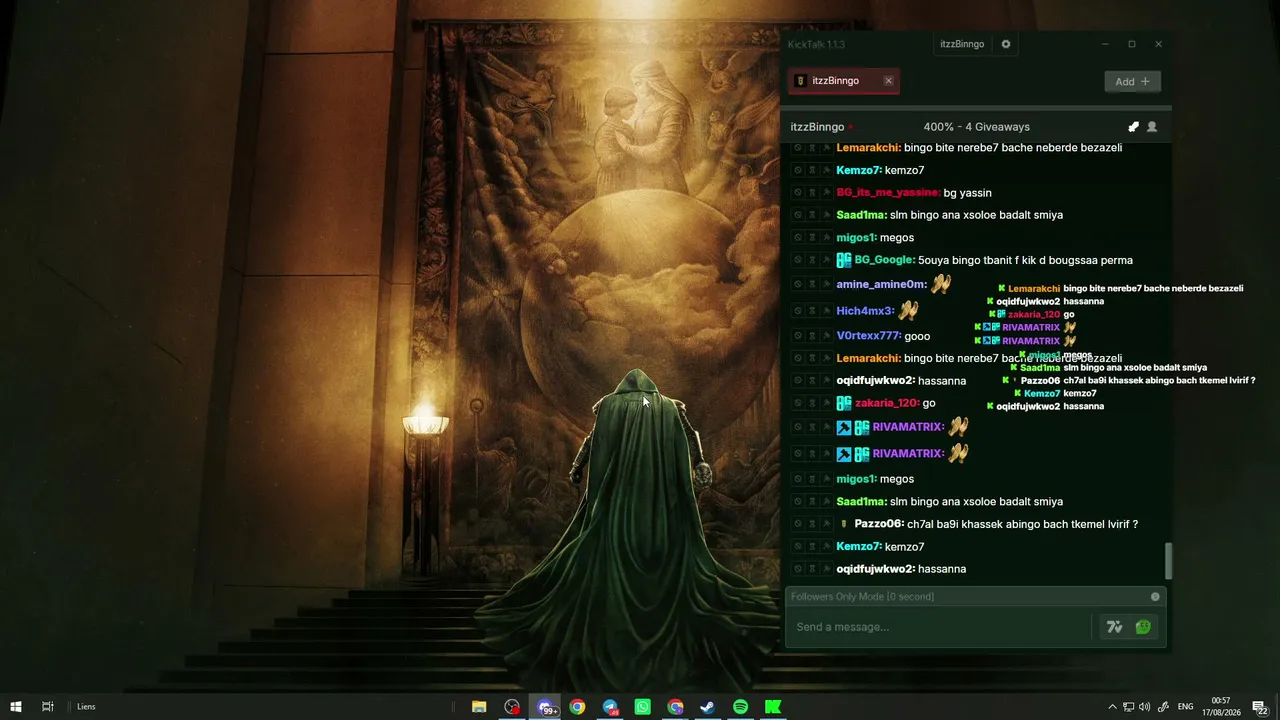The height and width of the screenshot is (720, 1280).
Task: Open the Kick emote picker (green face)
Action: (1143, 627)
